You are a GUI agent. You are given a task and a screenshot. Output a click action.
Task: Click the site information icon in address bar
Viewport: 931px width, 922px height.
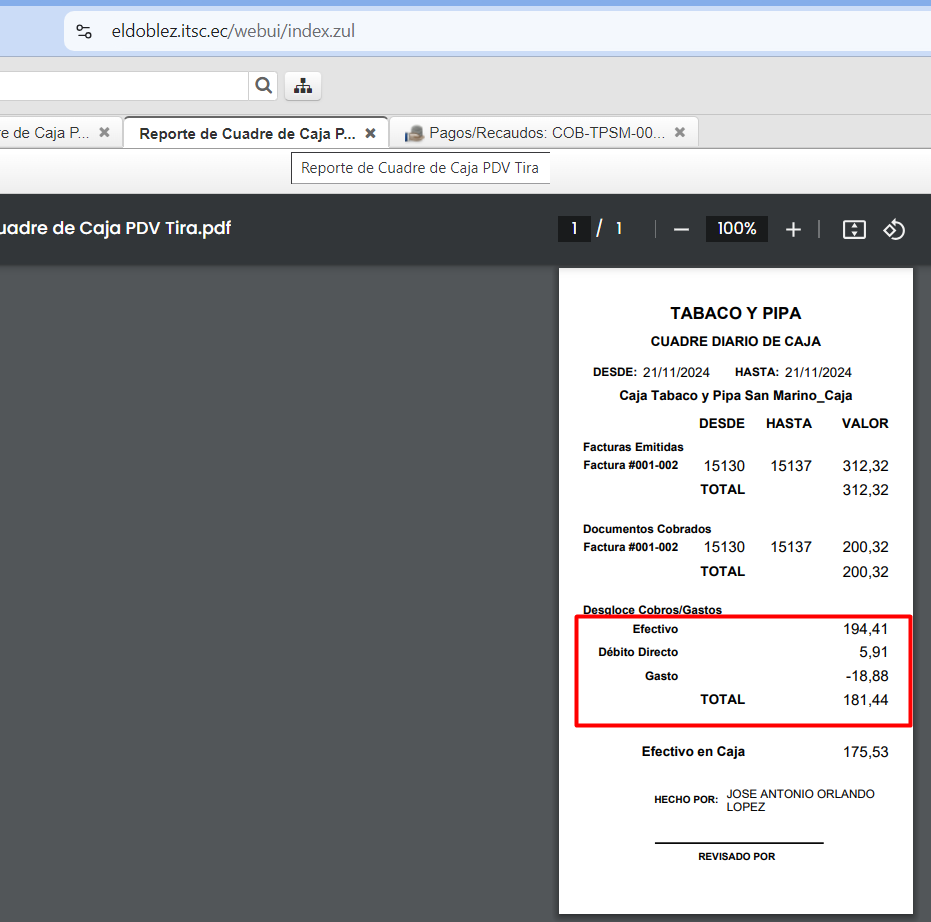[84, 31]
